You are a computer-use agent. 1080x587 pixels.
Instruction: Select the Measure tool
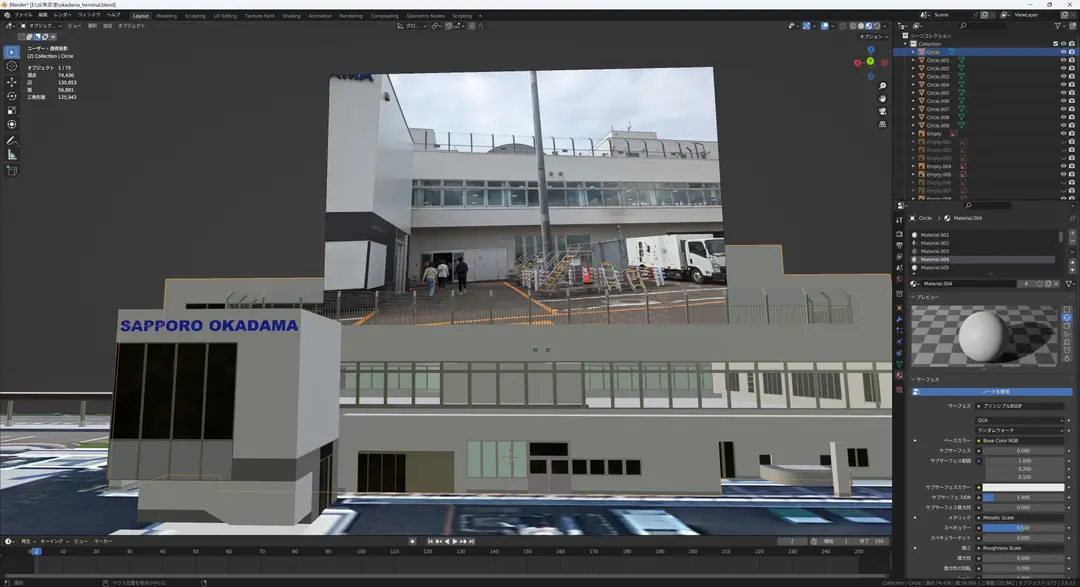coord(12,155)
